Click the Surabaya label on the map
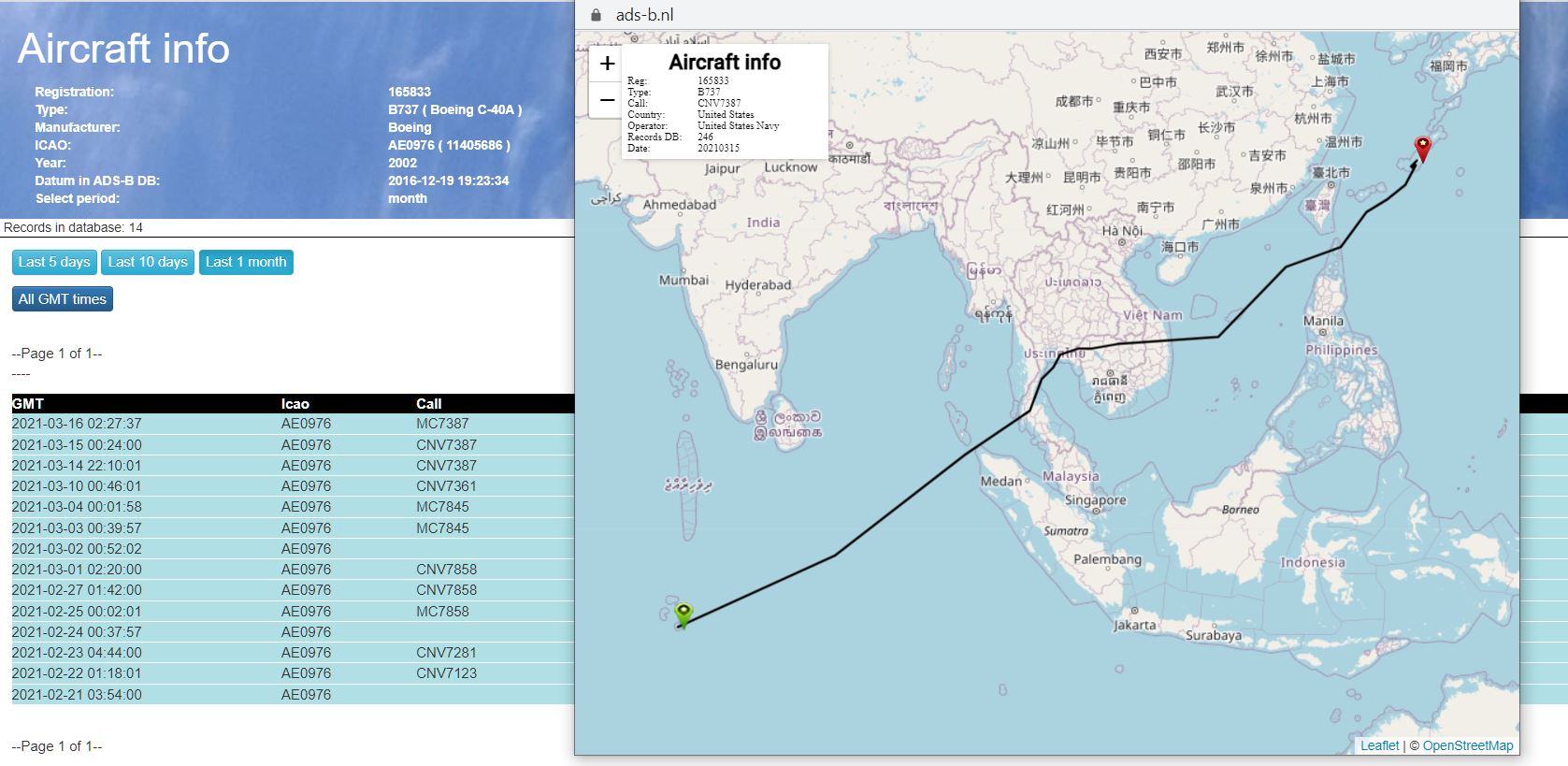1568x766 pixels. tap(1214, 636)
